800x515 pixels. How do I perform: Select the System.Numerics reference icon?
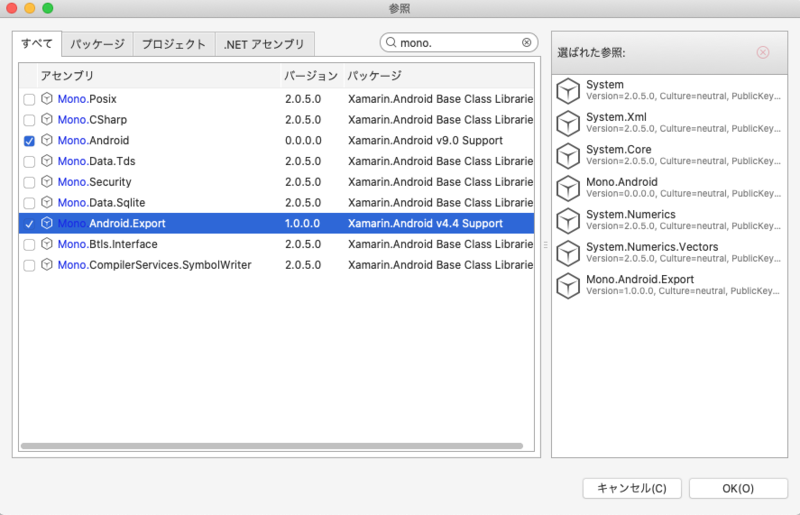click(x=568, y=220)
